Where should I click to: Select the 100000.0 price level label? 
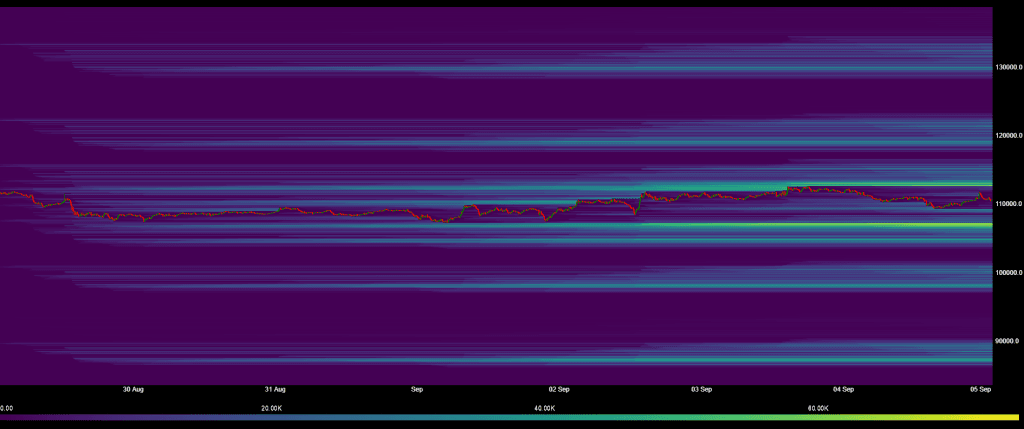pyautogui.click(x=1008, y=272)
